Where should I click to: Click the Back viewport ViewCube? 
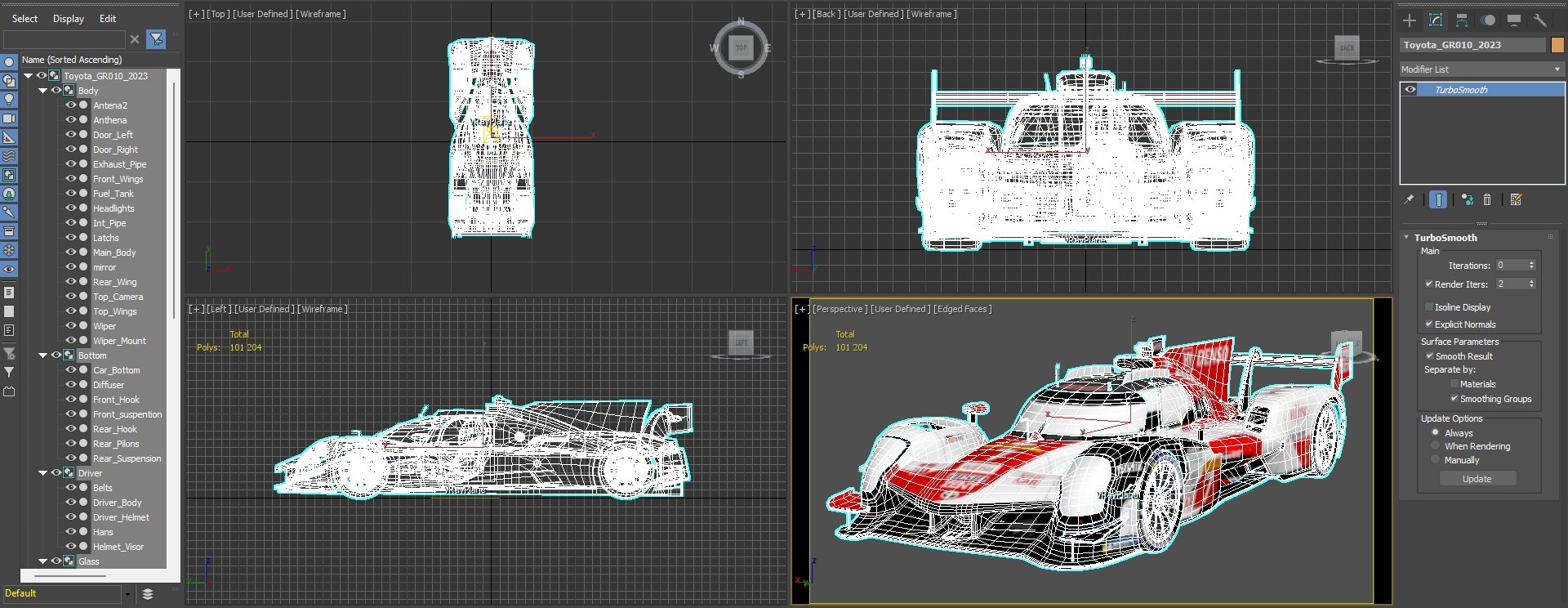(x=1347, y=48)
